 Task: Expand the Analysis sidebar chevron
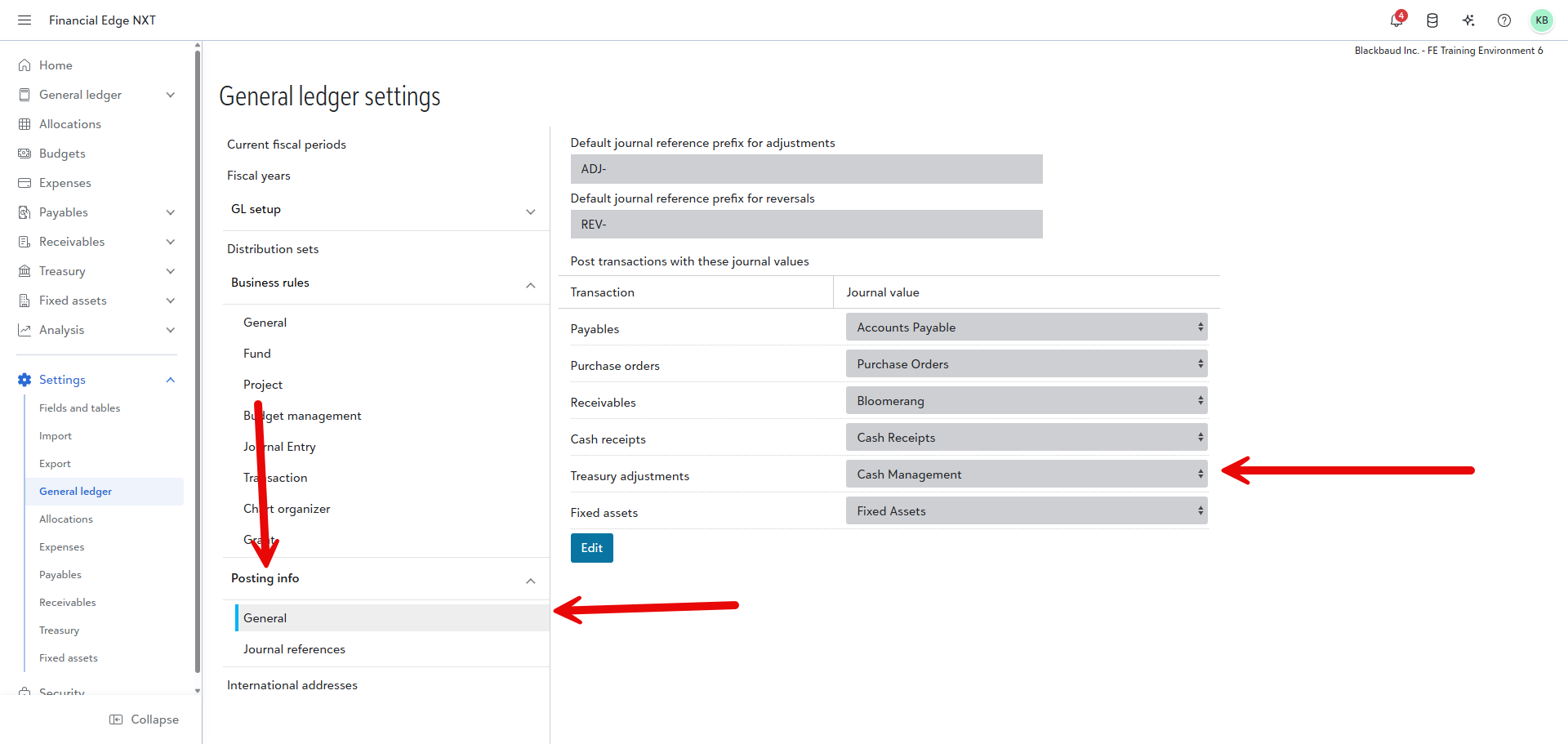click(x=171, y=330)
